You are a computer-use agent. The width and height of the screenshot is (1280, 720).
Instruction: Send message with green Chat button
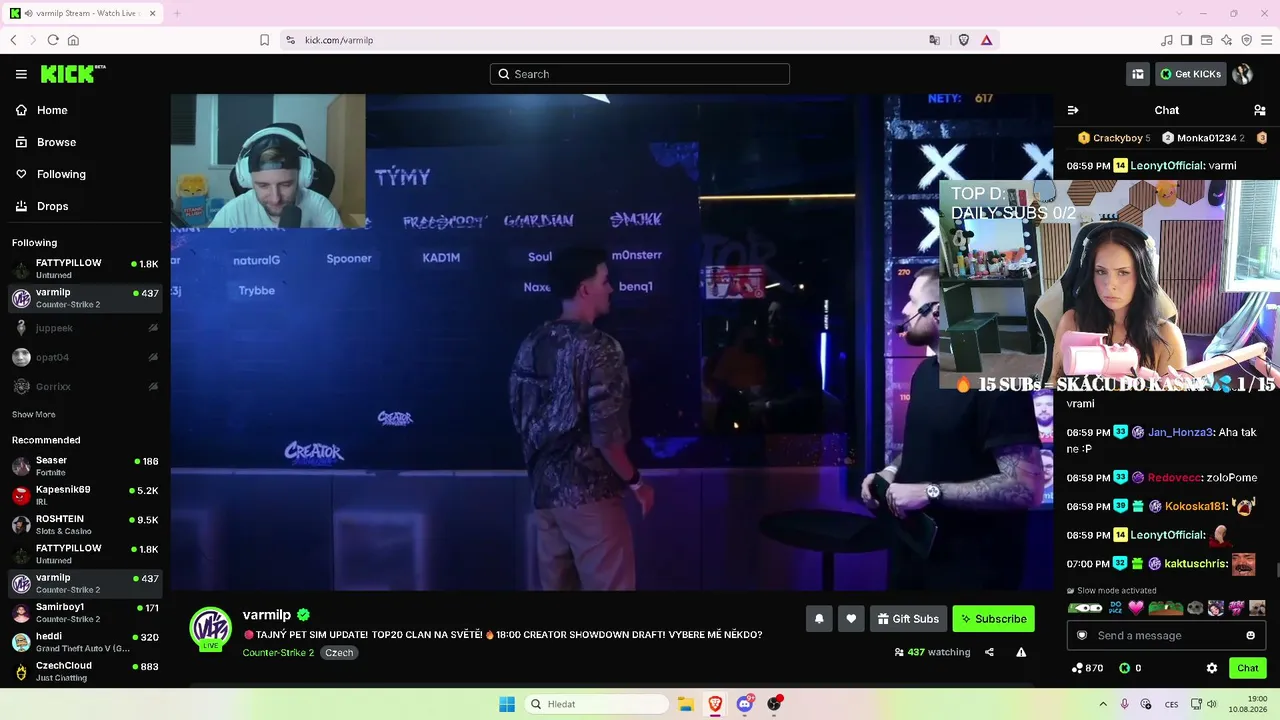point(1247,668)
